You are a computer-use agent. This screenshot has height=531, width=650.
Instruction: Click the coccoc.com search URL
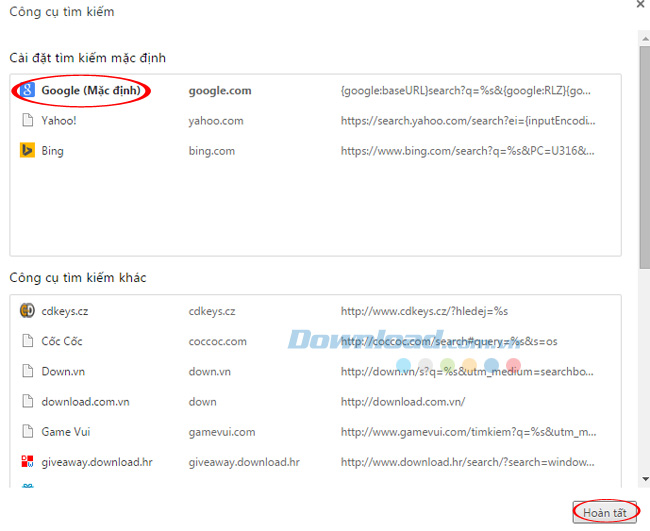coord(449,342)
